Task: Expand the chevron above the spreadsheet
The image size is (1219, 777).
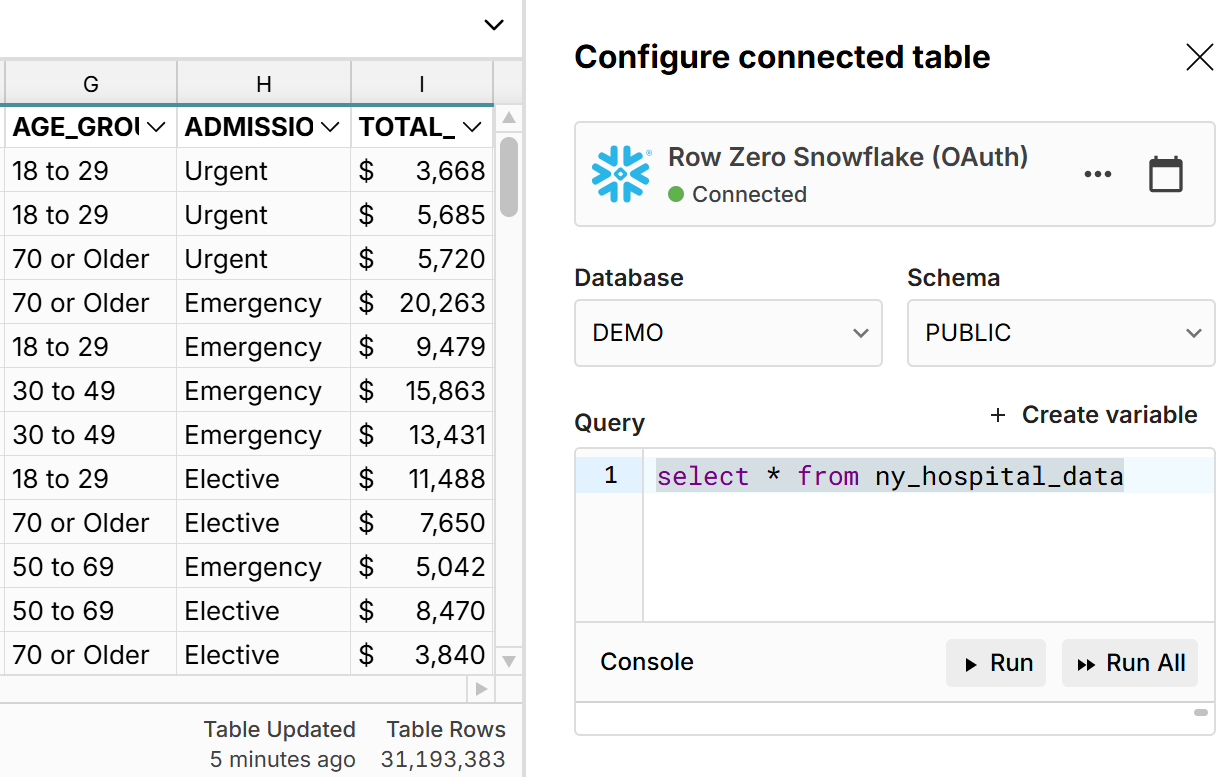Action: tap(494, 25)
